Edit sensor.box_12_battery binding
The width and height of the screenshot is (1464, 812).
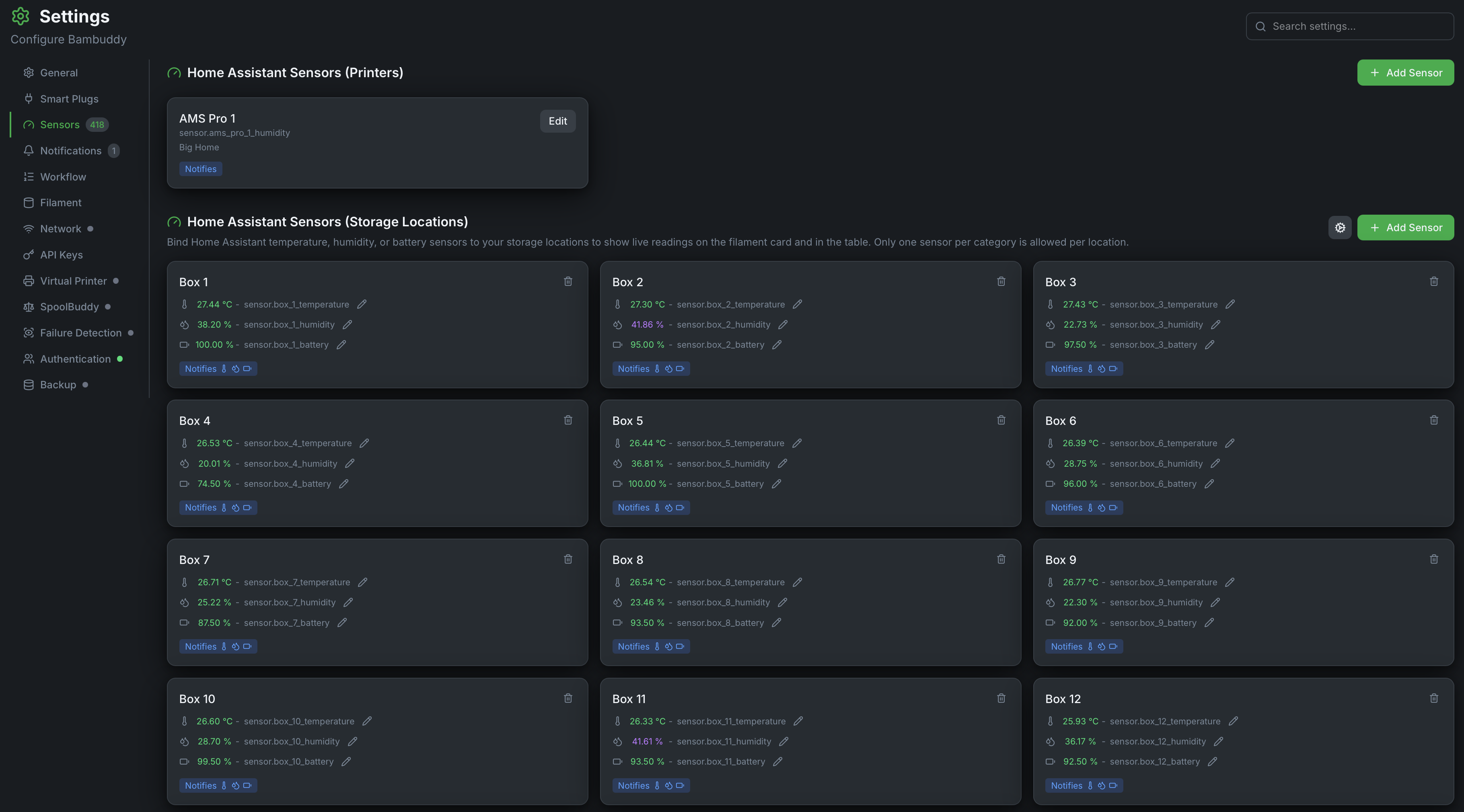[1212, 761]
